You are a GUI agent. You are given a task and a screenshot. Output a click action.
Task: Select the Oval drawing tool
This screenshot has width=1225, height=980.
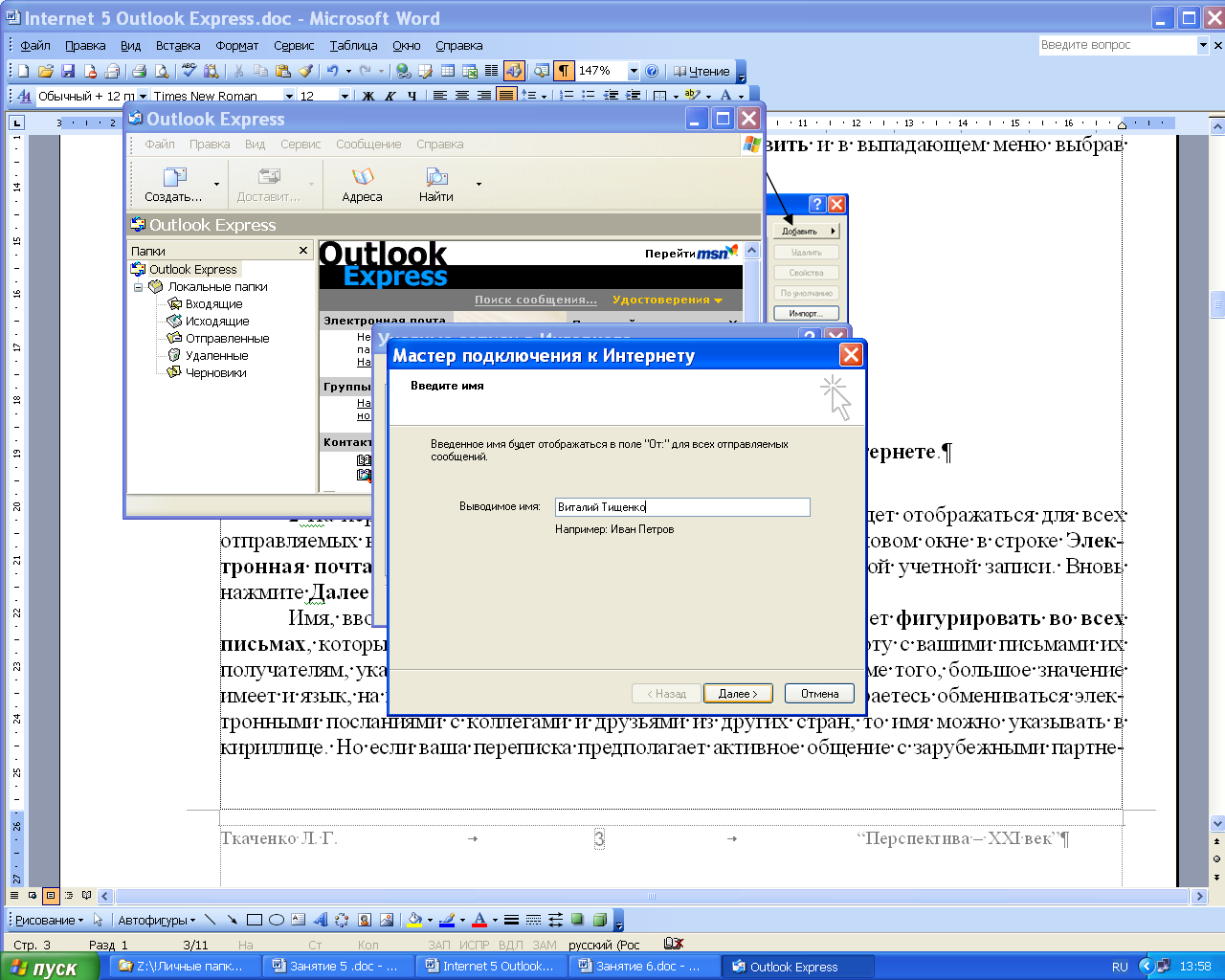(x=277, y=920)
